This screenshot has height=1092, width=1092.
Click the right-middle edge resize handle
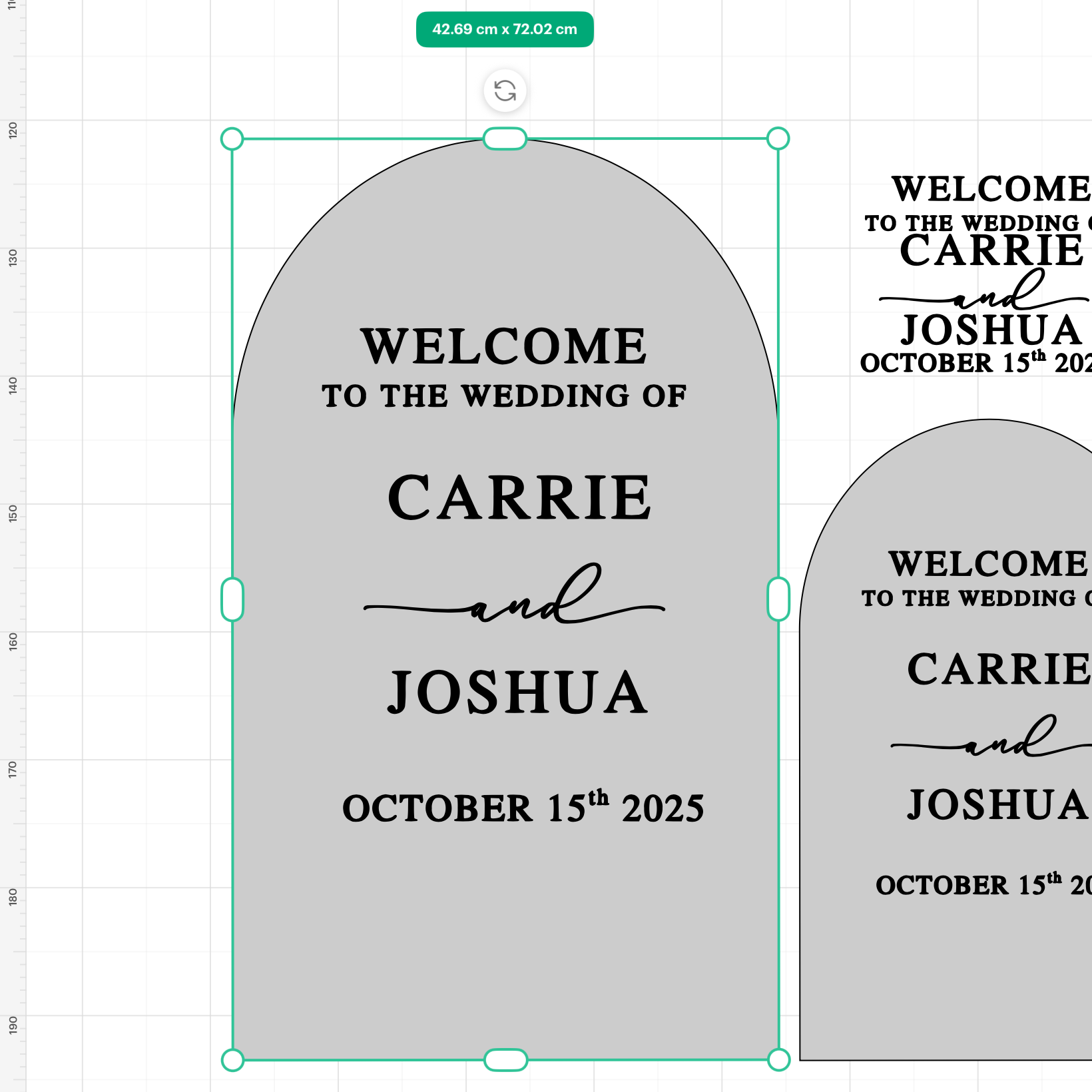click(x=778, y=599)
